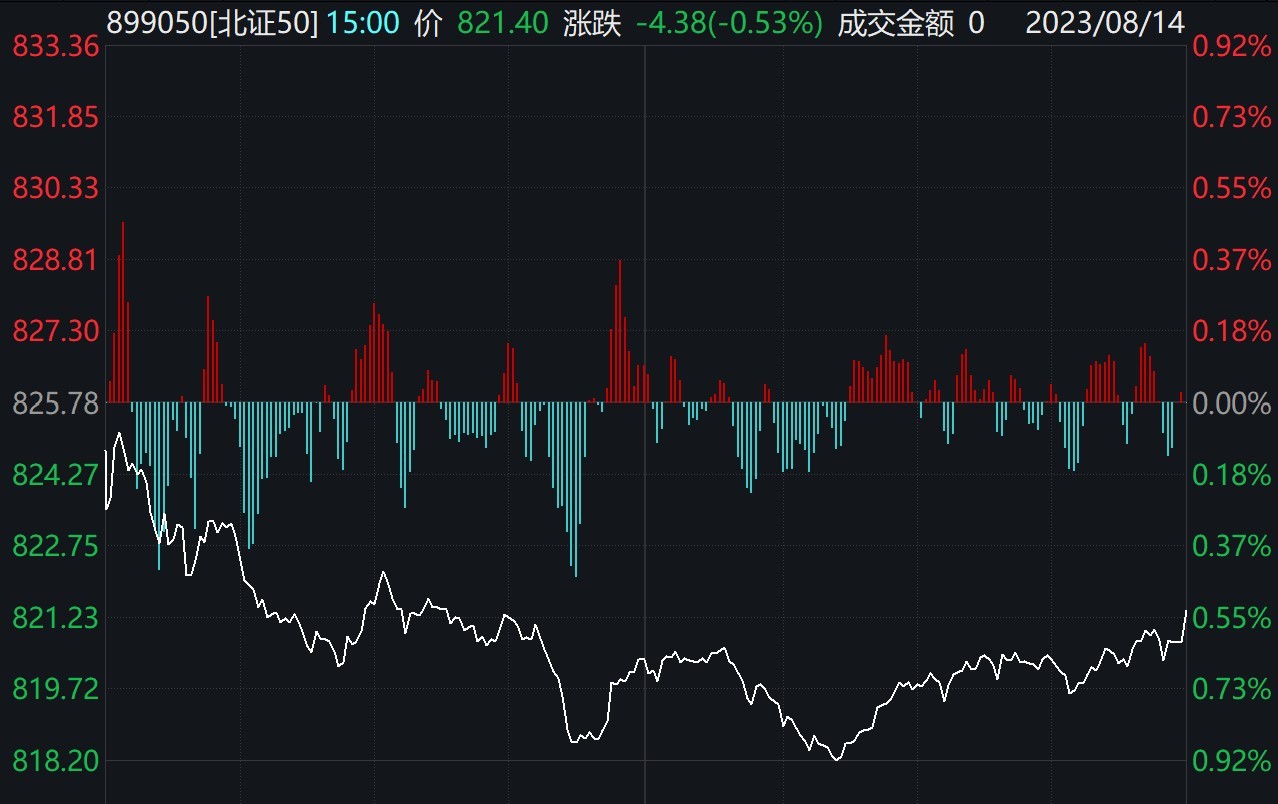The image size is (1278, 804).
Task: Click the red 0.37% on right axis
Action: 1232,260
